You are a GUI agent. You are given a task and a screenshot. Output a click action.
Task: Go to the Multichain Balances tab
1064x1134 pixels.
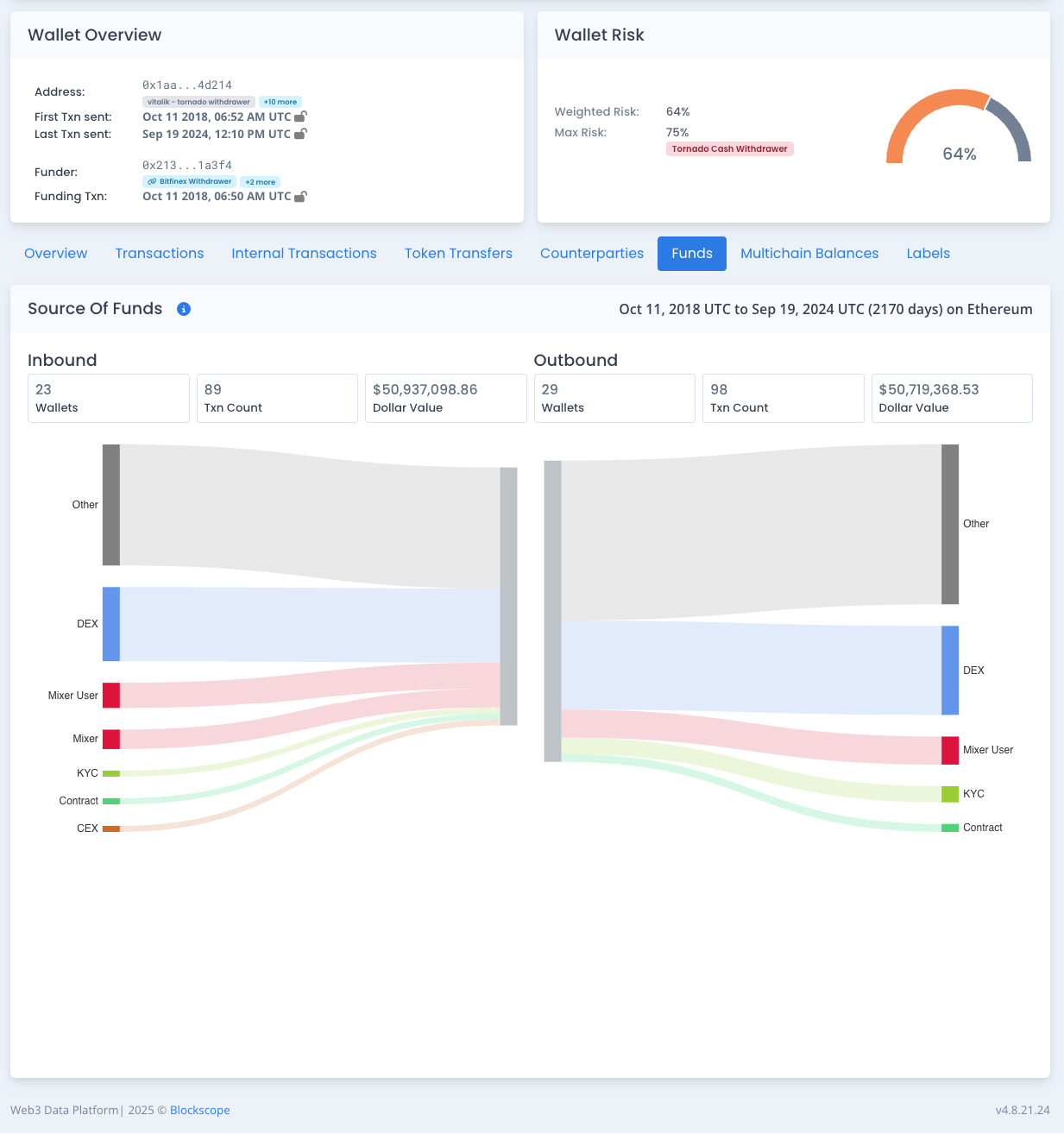tap(809, 254)
